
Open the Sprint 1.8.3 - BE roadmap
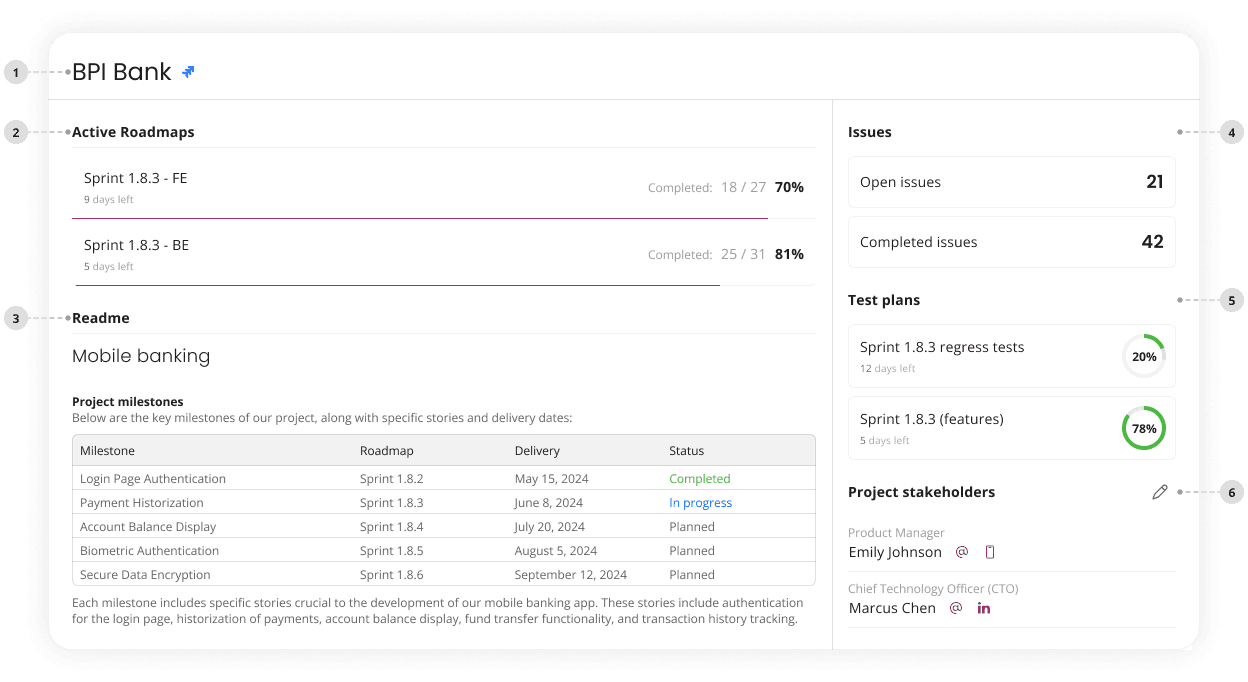pos(444,254)
